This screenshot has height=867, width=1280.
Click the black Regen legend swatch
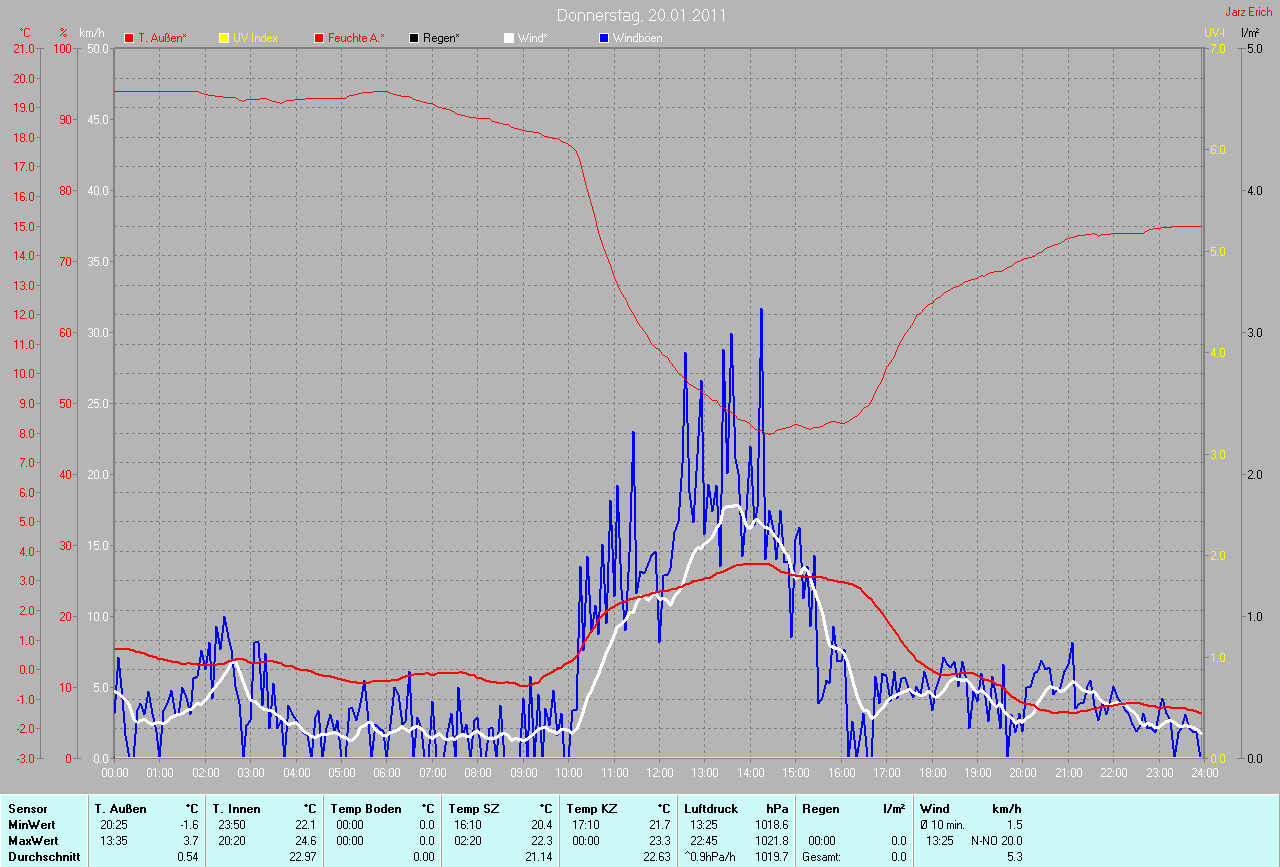pos(414,38)
